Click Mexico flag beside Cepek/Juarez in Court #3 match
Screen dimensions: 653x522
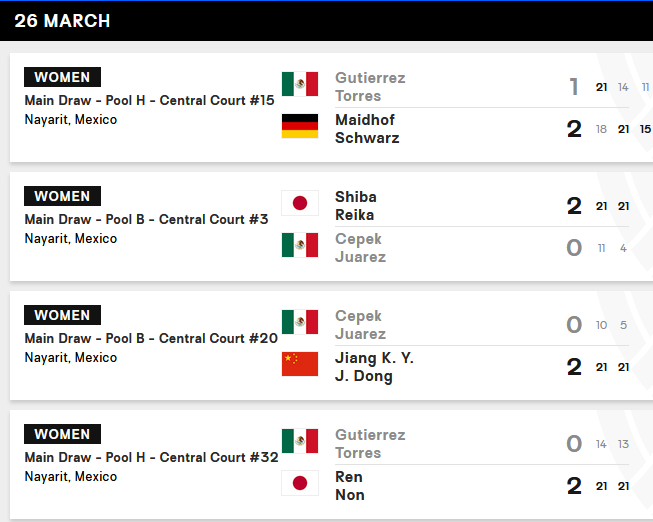tap(300, 245)
